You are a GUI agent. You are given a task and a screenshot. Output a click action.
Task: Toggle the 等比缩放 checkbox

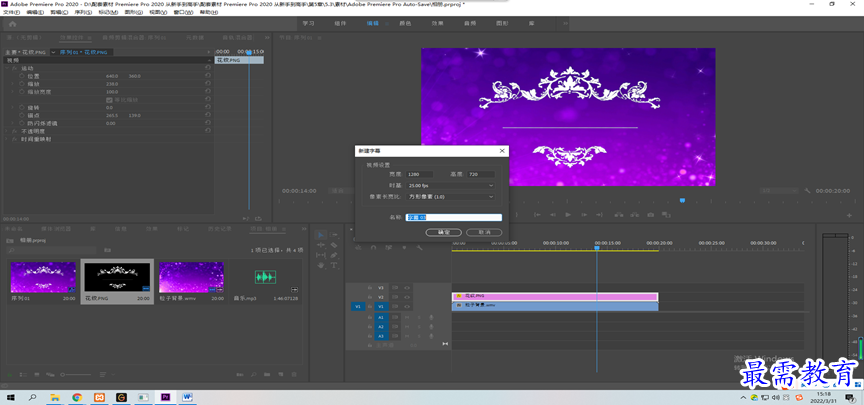pos(109,100)
